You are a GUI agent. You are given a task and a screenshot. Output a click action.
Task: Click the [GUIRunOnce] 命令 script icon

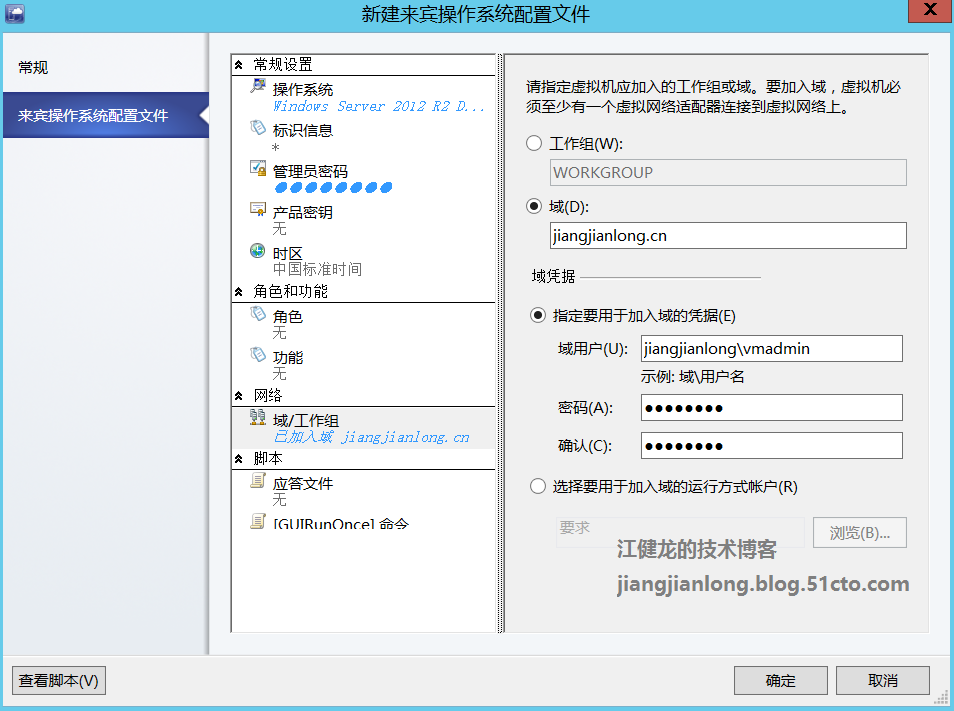click(258, 521)
